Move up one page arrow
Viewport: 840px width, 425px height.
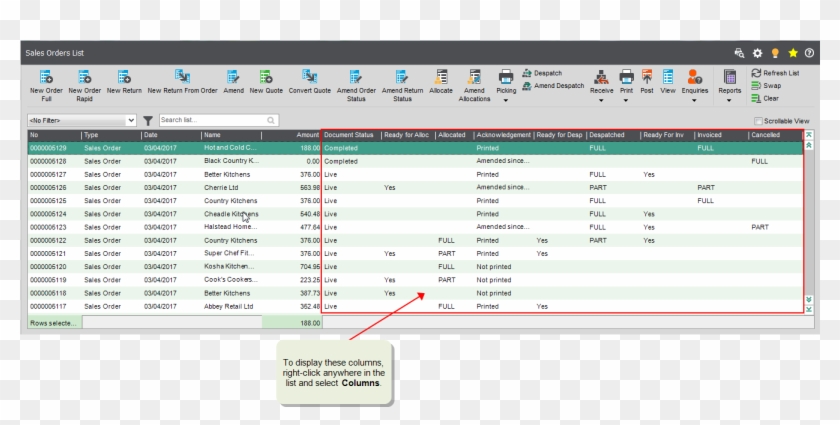click(809, 145)
